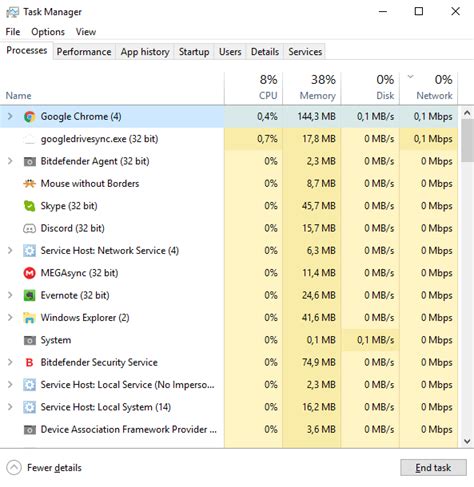Select the Skype green icon

coord(29,206)
